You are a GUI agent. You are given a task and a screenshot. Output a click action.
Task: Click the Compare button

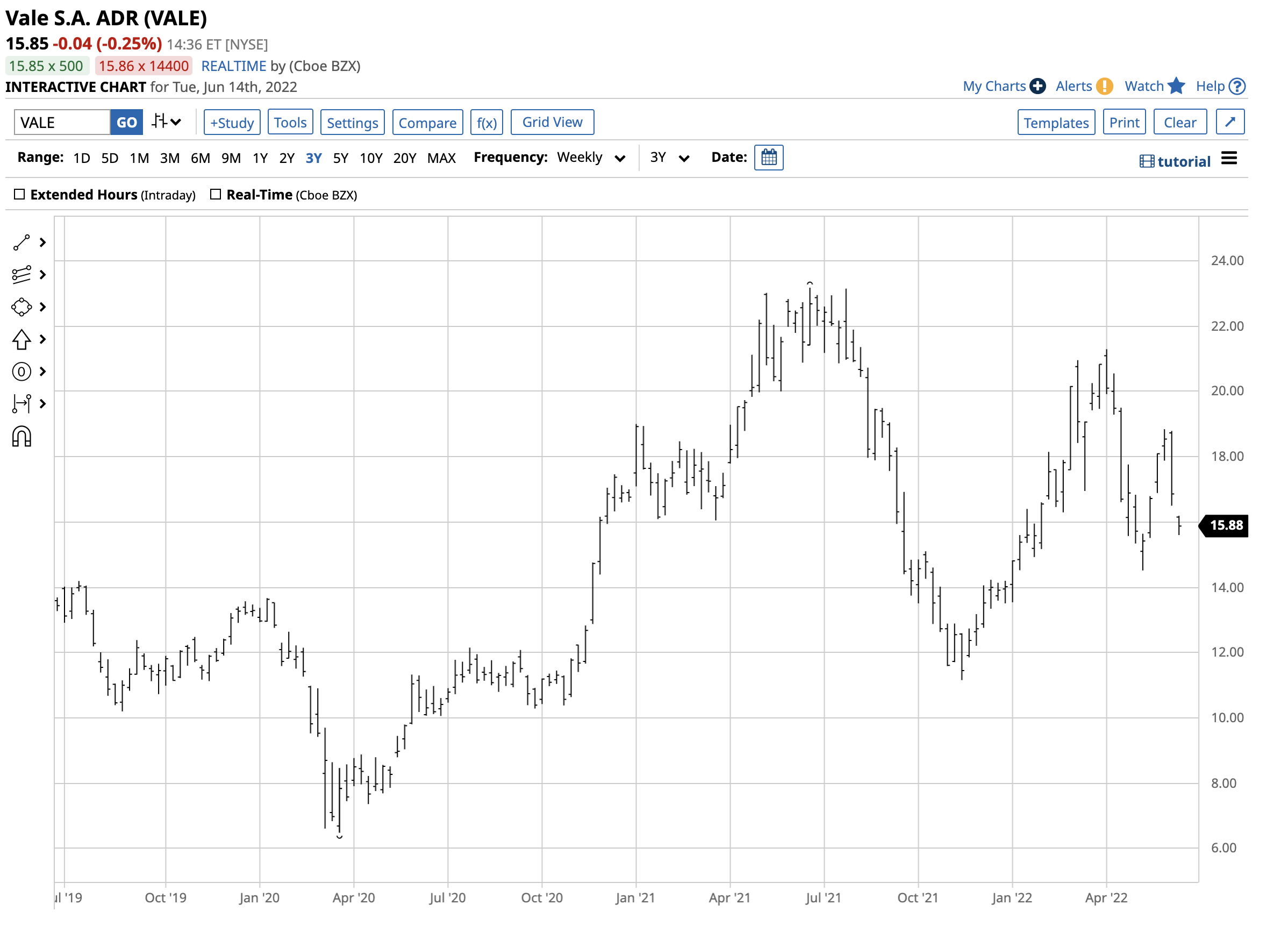(x=427, y=122)
